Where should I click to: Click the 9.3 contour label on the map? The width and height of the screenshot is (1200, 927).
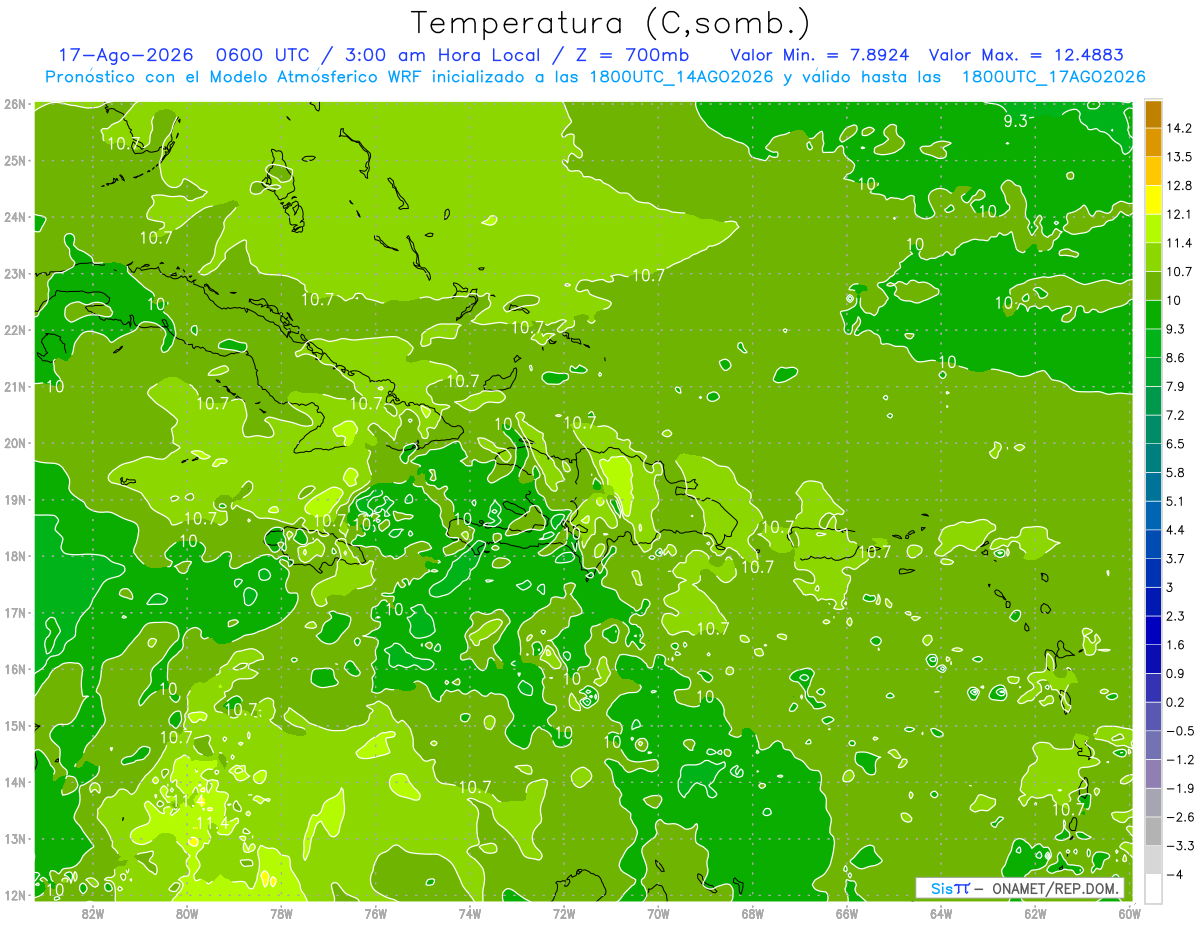1016,121
